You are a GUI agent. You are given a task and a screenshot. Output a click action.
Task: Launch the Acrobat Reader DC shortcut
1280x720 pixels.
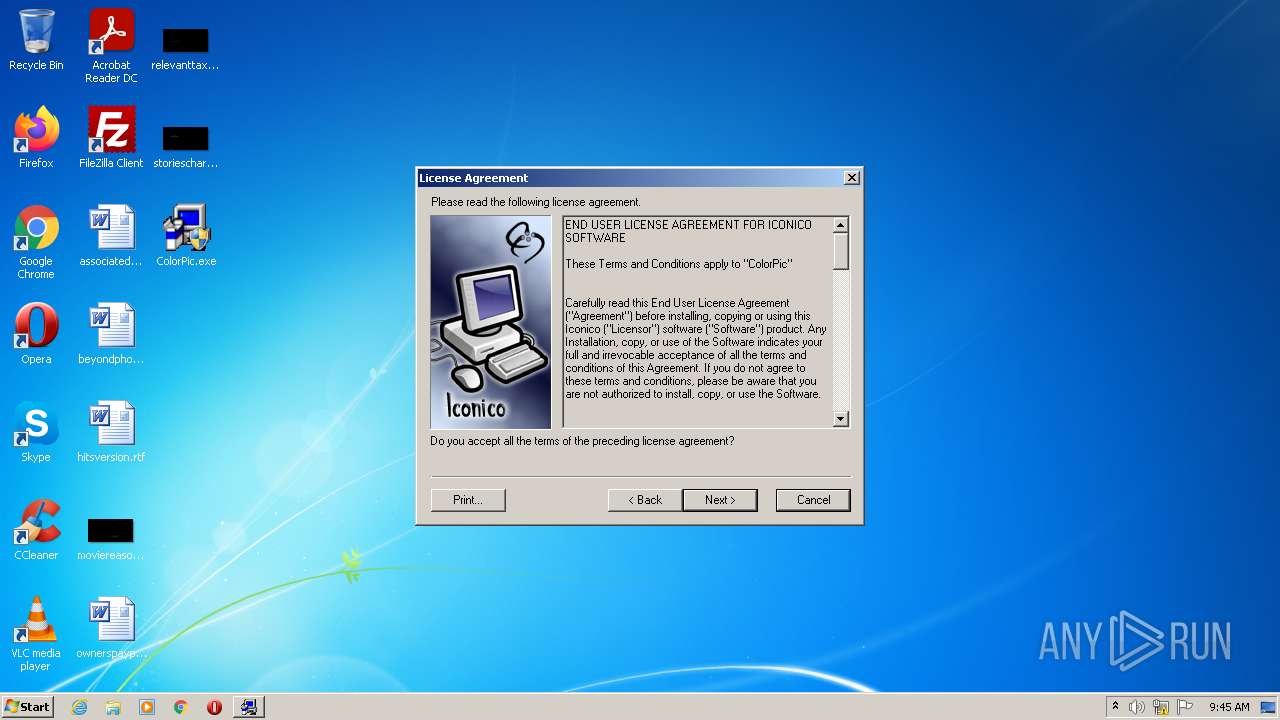tap(111, 46)
